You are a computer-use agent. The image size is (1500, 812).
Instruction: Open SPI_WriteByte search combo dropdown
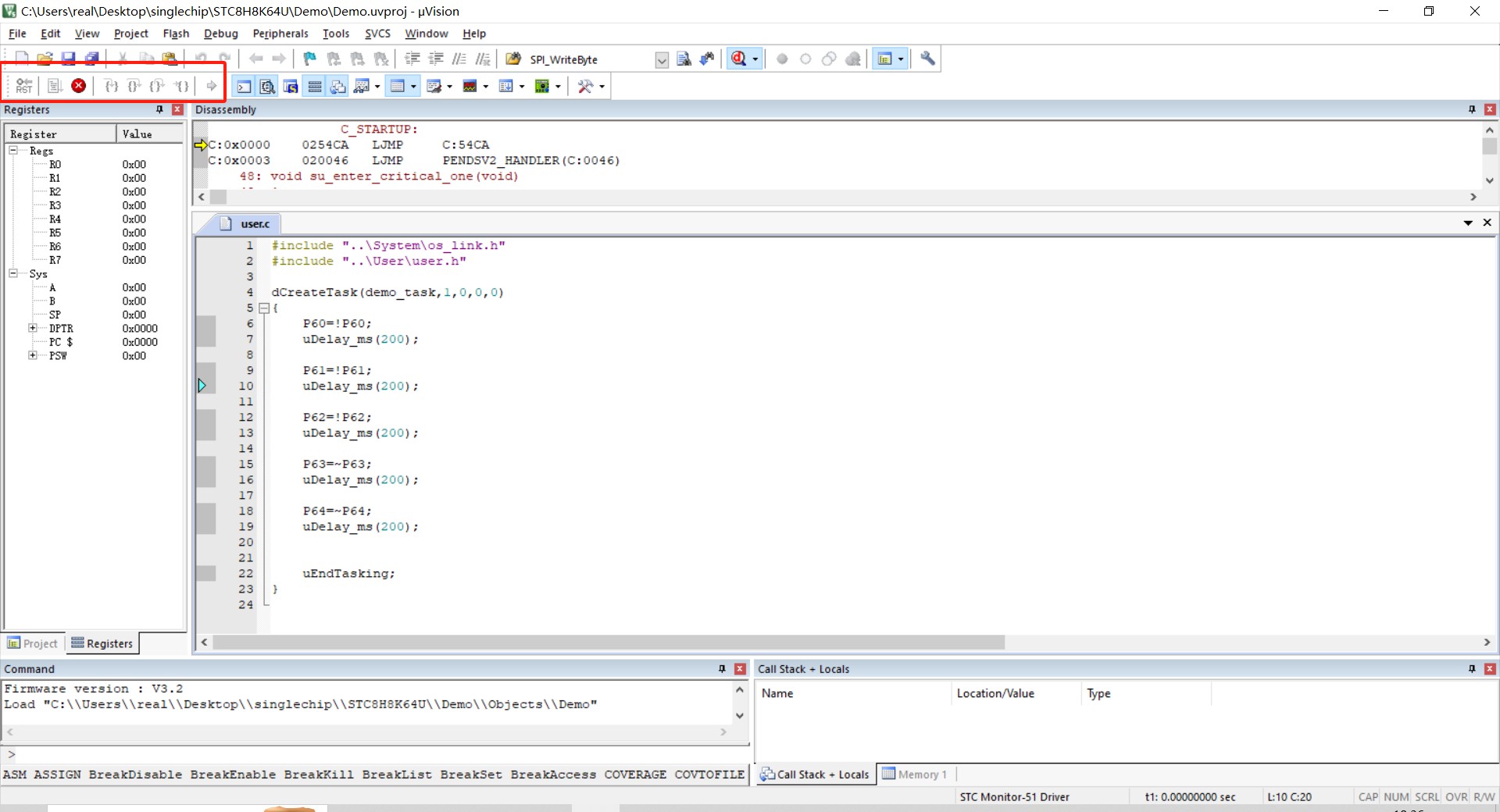662,60
